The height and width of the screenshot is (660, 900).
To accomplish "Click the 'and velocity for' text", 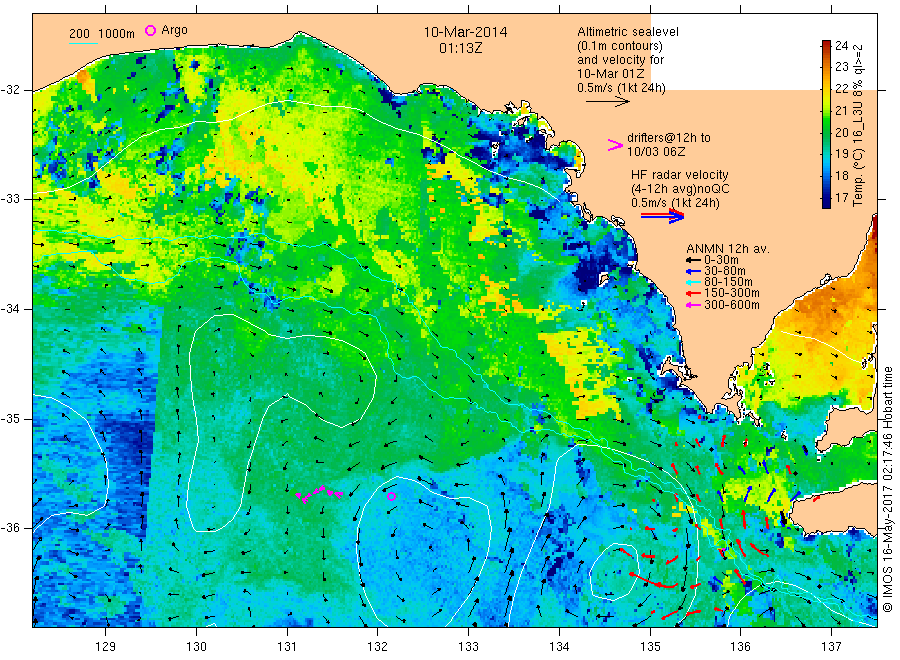I will 620,60.
